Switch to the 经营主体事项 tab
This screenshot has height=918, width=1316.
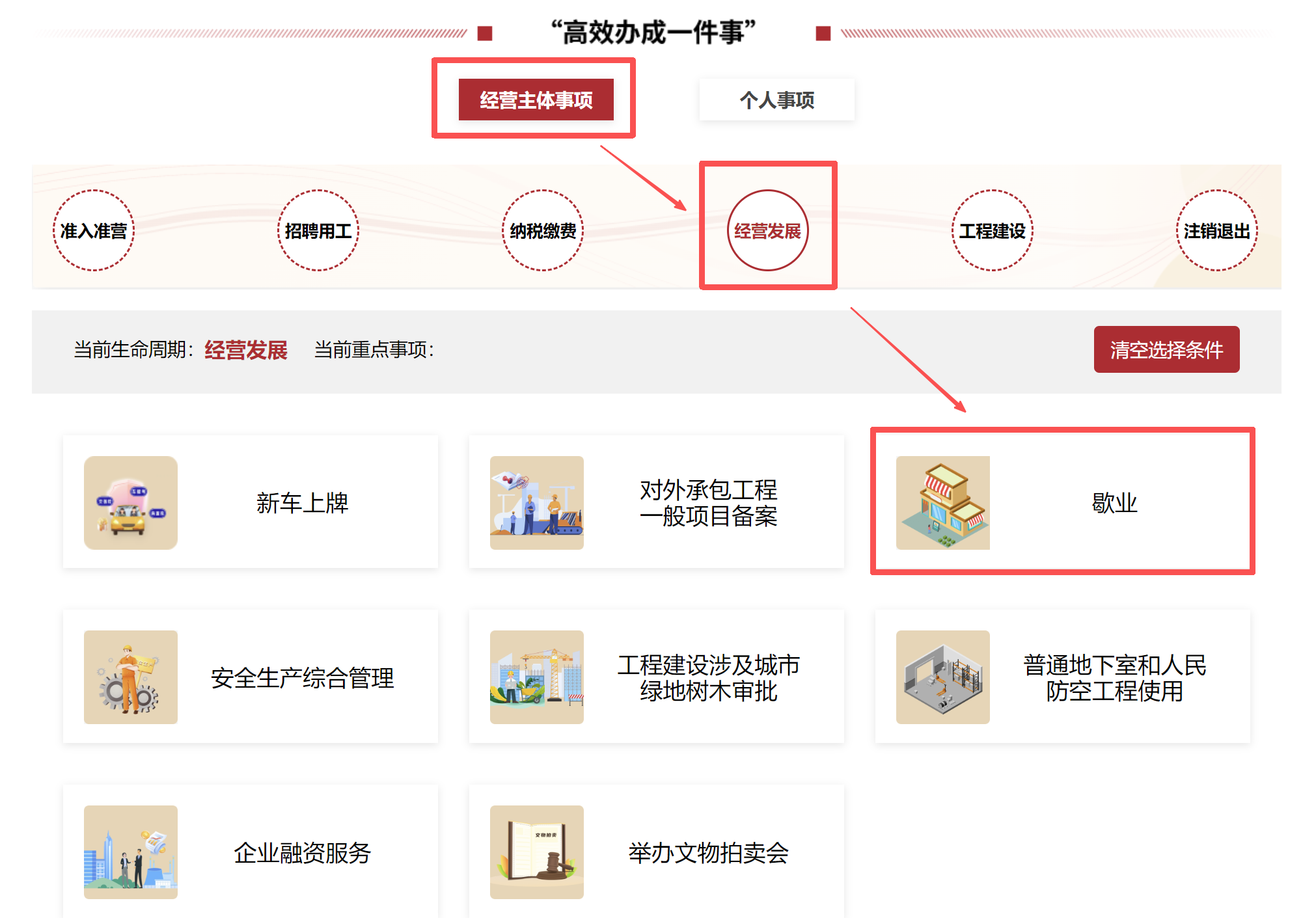pyautogui.click(x=536, y=100)
